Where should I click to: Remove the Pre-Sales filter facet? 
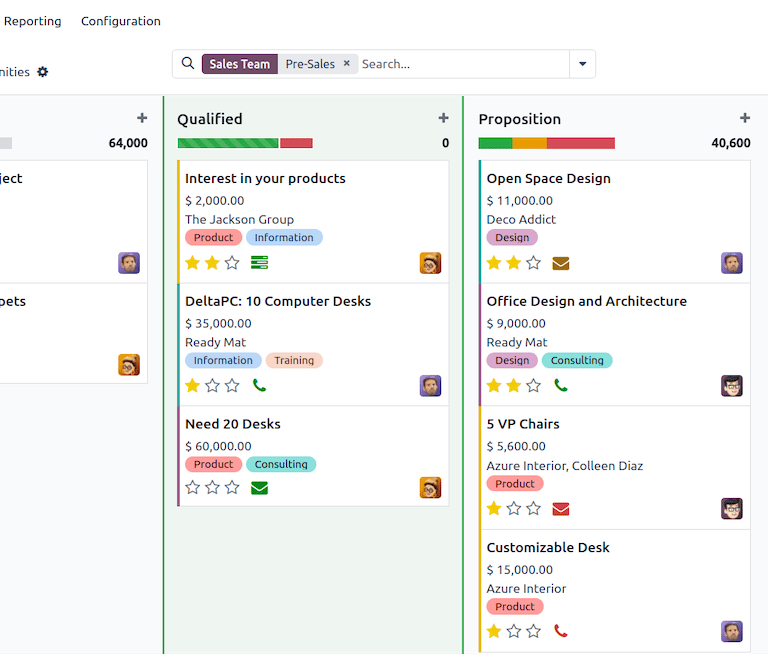(347, 63)
